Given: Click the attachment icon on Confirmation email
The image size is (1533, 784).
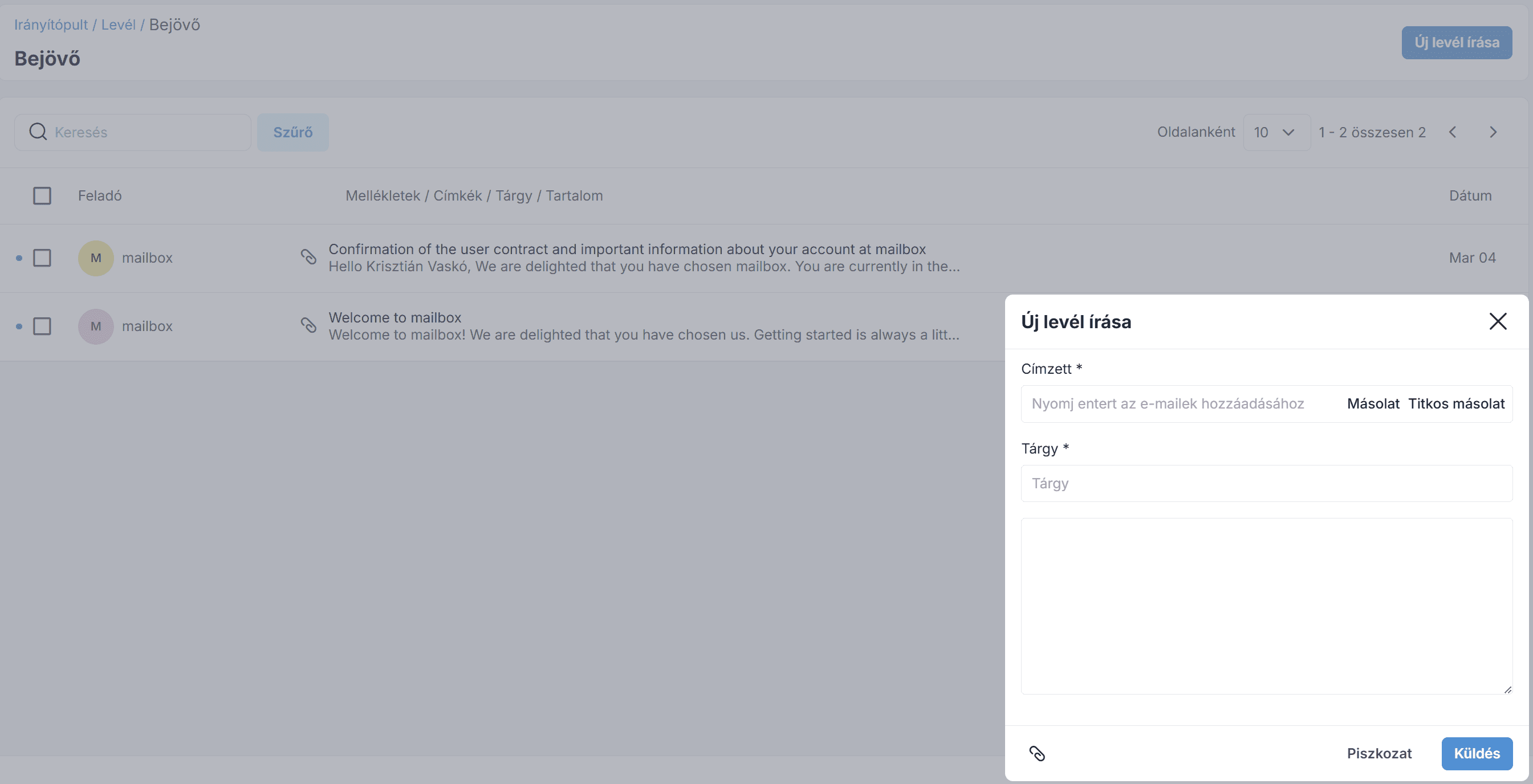Looking at the screenshot, I should pos(308,257).
